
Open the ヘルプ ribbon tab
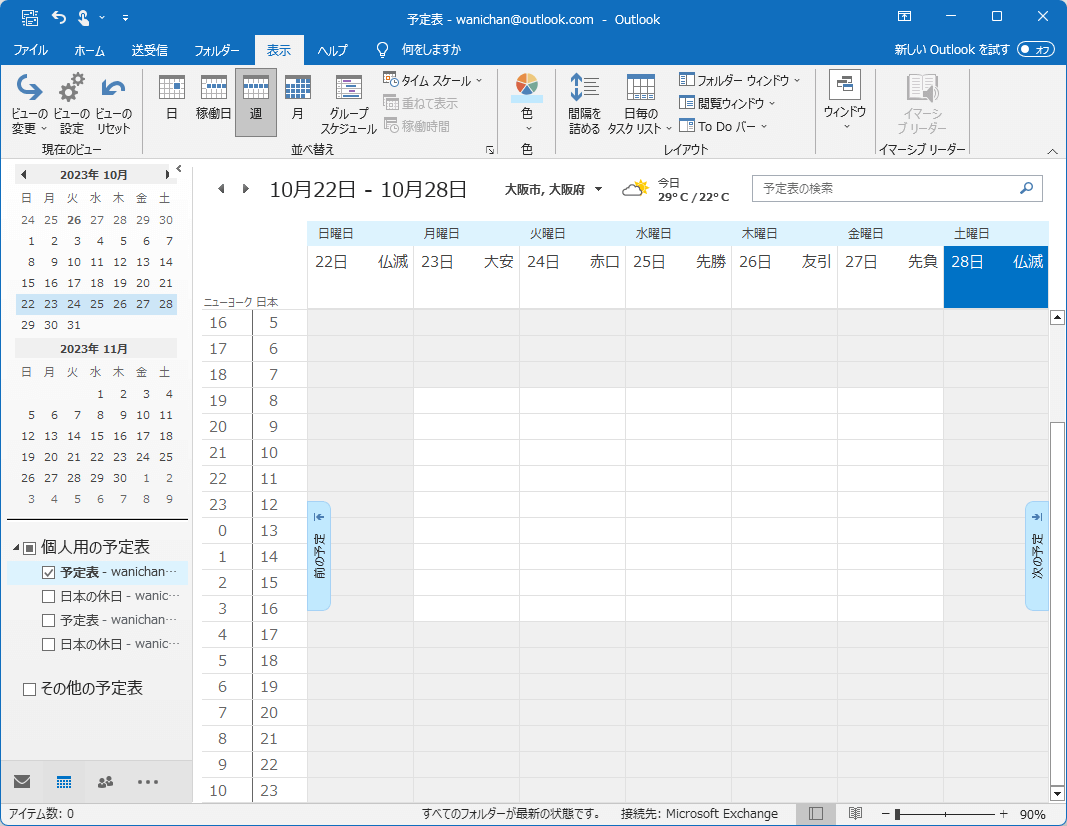pyautogui.click(x=333, y=50)
